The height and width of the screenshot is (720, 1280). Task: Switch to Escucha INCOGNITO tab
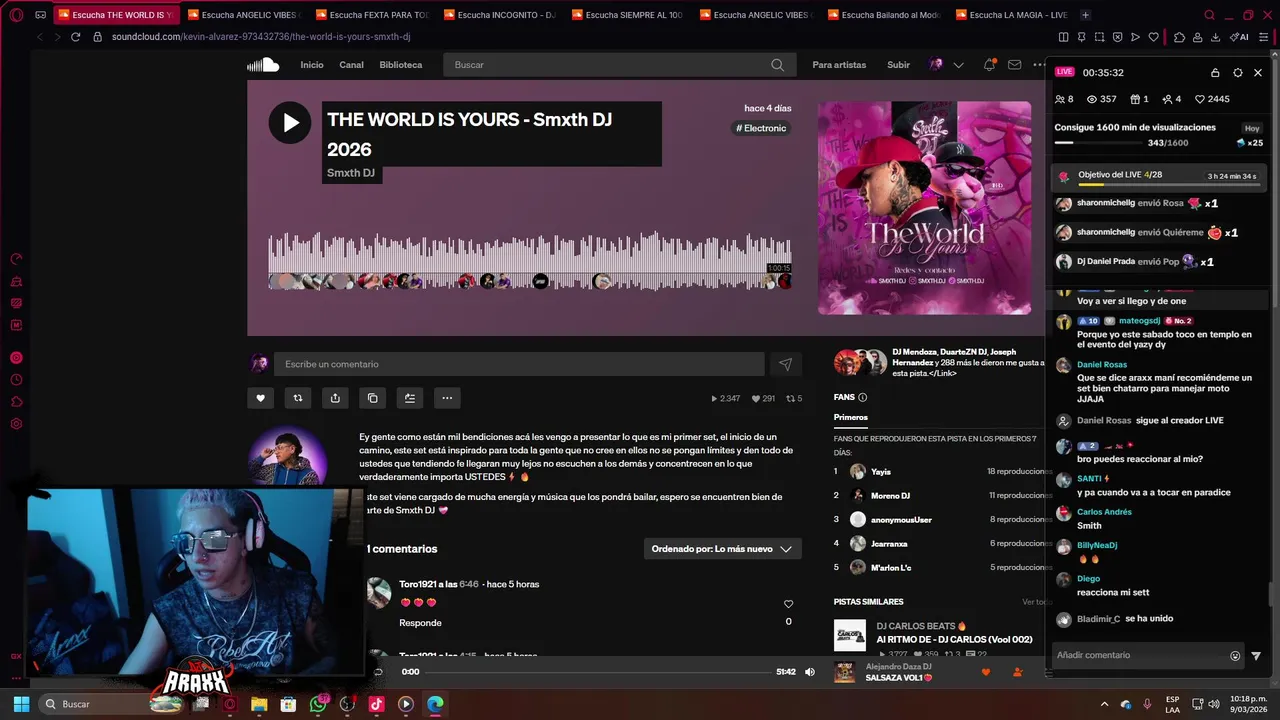pyautogui.click(x=500, y=15)
